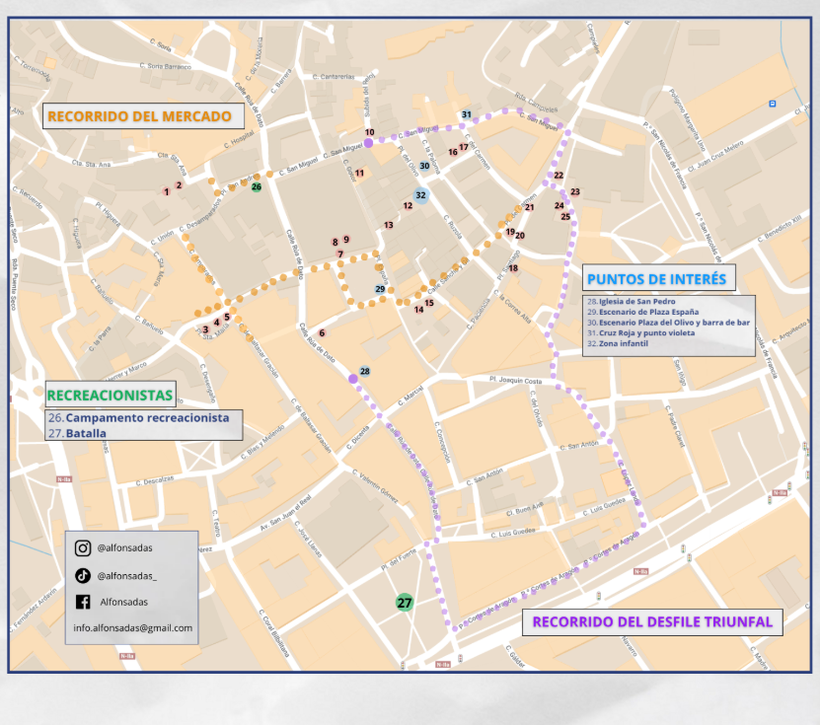This screenshot has width=820, height=725.
Task: Click the blue map marker numbered 28
Action: point(365,371)
